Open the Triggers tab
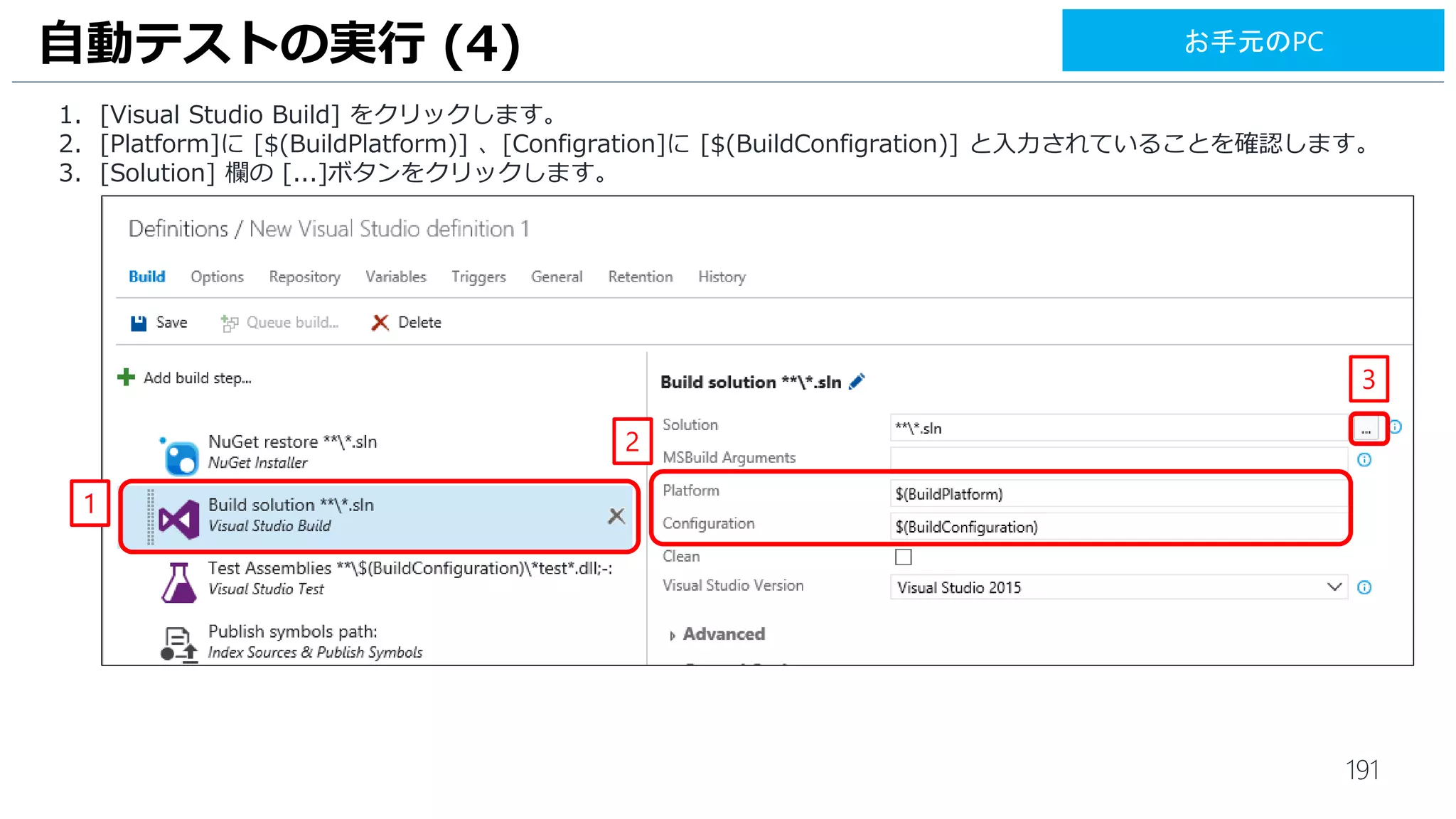 (478, 277)
